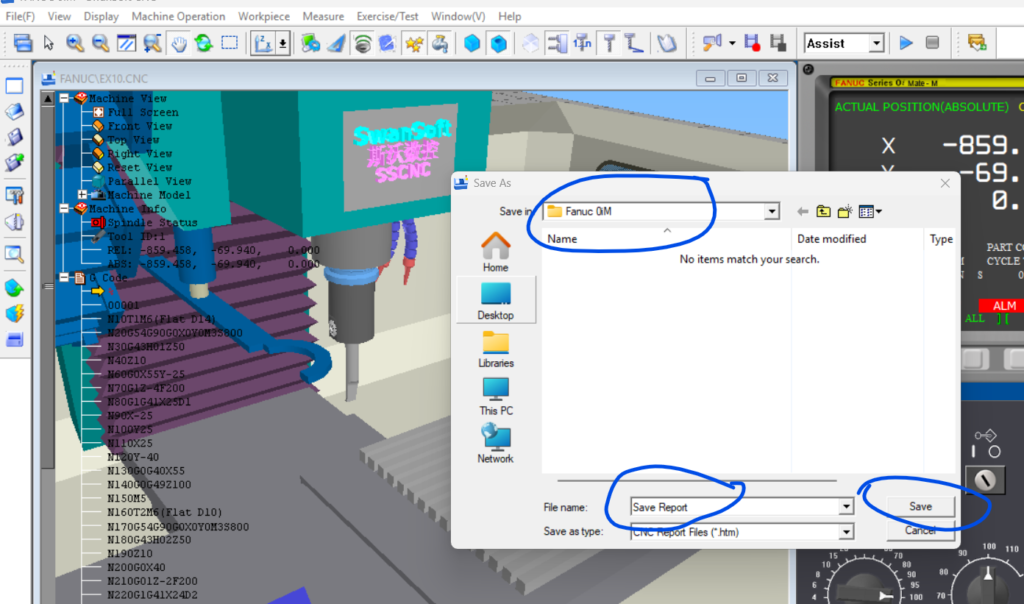The image size is (1024, 604).
Task: Select the pan hand tool
Action: pyautogui.click(x=178, y=43)
